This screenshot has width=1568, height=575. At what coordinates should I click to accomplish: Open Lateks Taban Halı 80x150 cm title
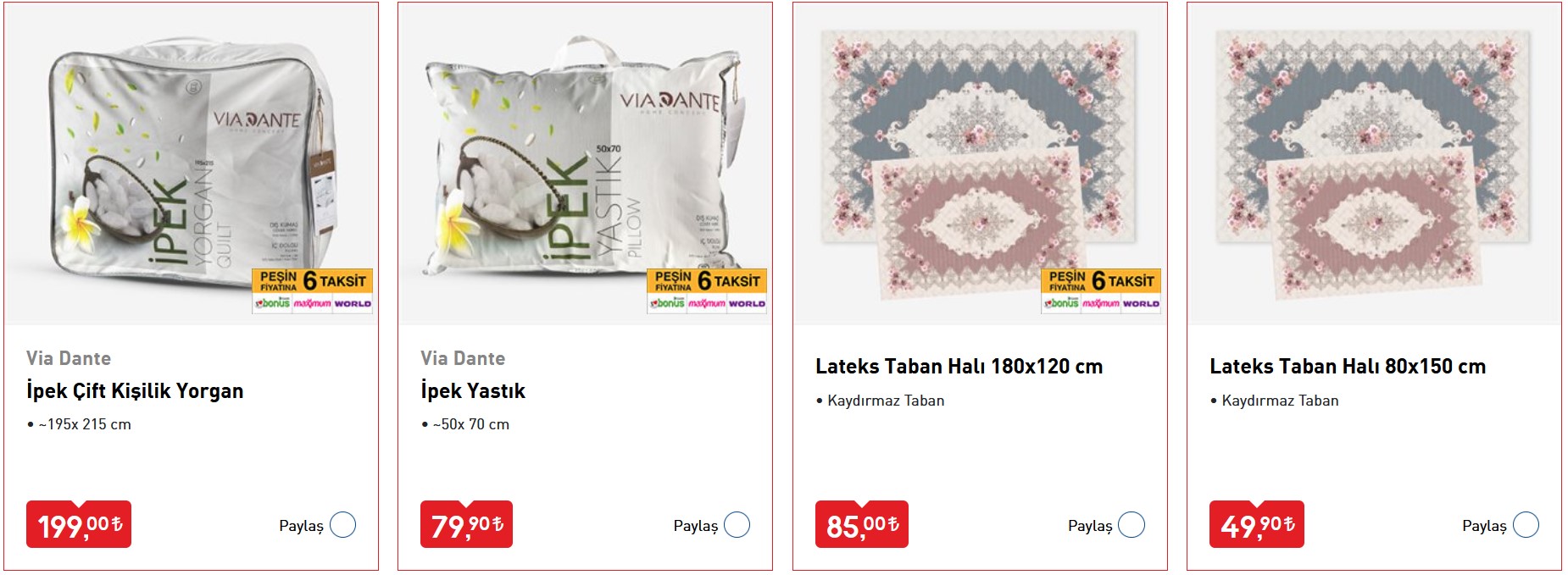[1348, 367]
